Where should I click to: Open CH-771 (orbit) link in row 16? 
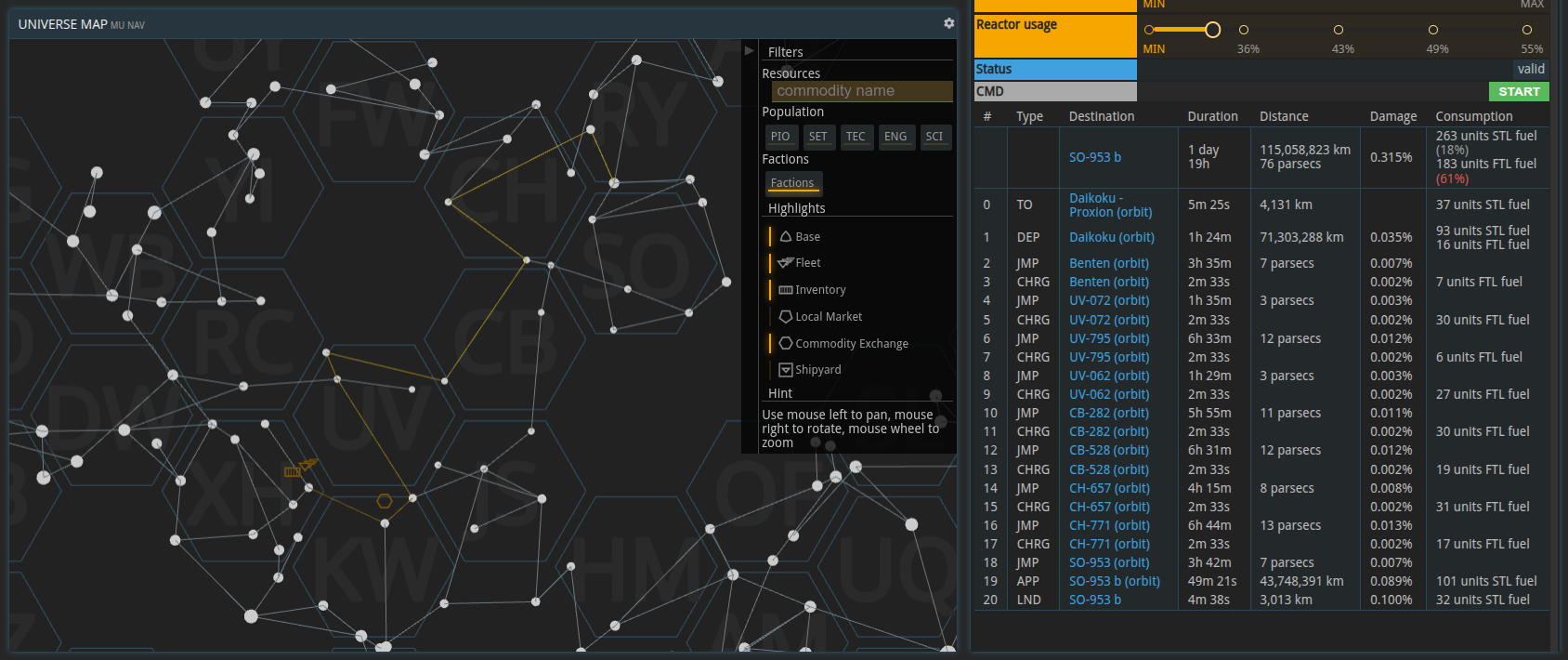pos(1109,525)
